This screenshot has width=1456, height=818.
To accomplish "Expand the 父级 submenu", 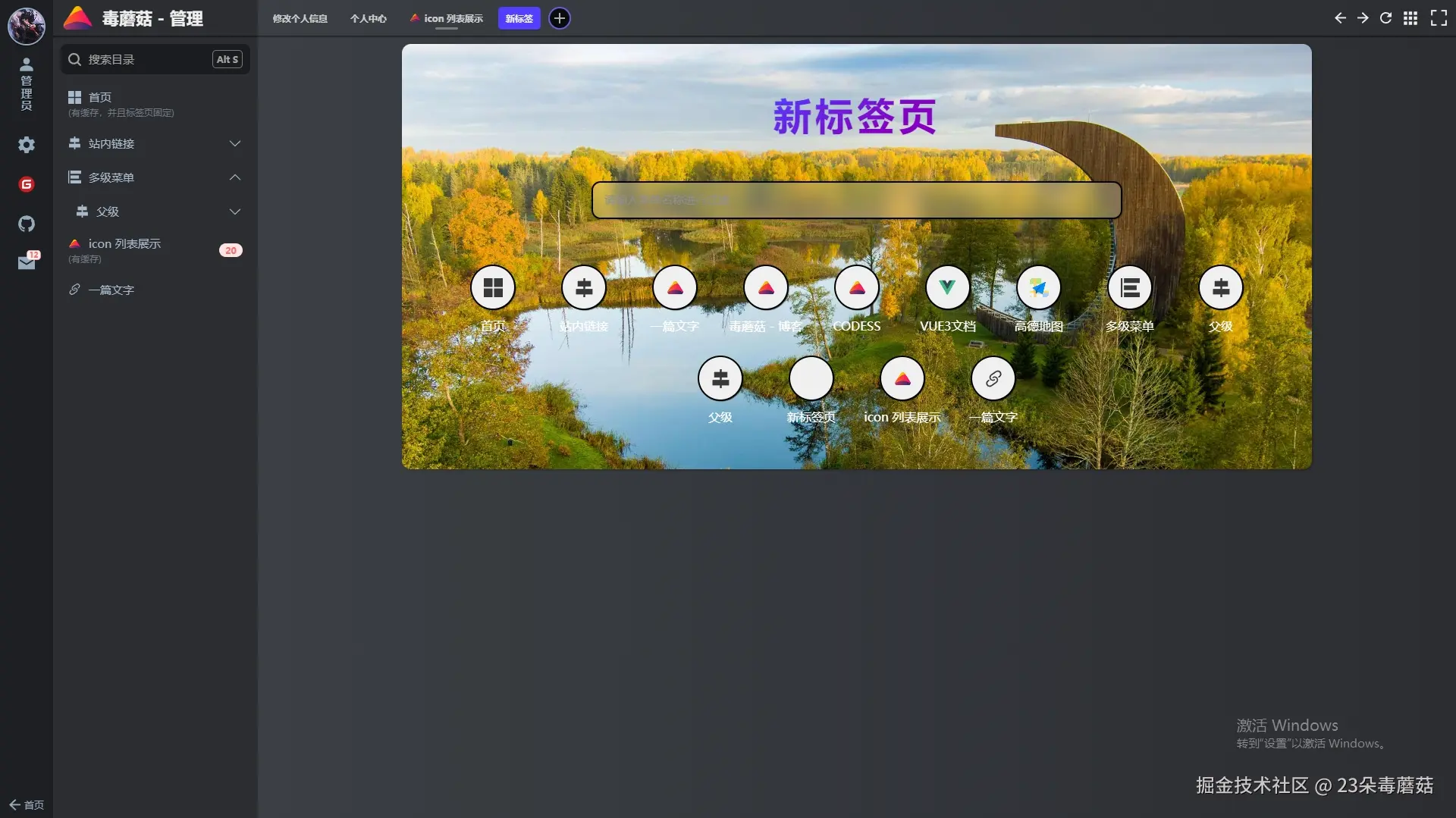I will click(235, 212).
